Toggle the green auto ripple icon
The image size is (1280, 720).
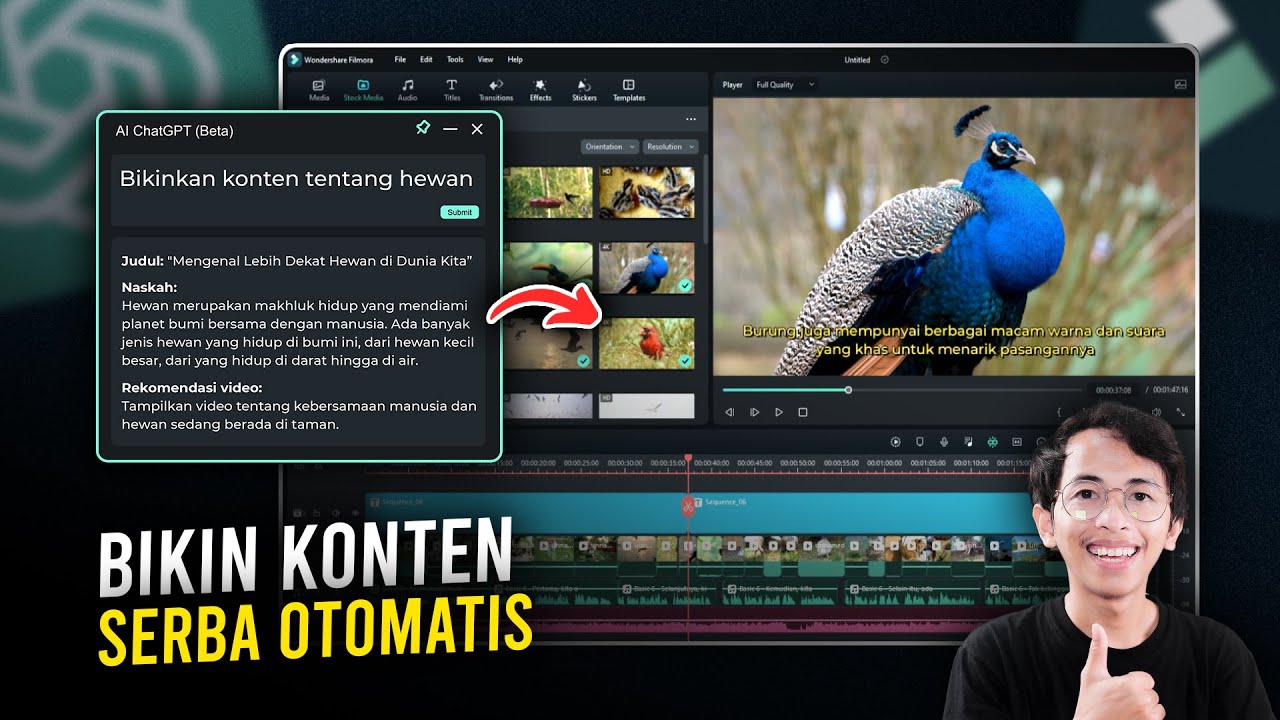tap(992, 441)
